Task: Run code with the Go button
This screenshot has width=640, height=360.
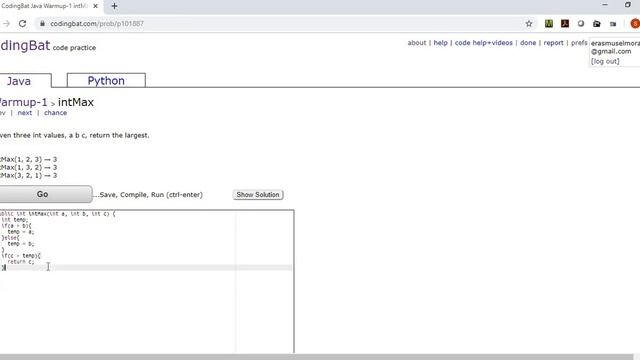Action: (x=45, y=194)
